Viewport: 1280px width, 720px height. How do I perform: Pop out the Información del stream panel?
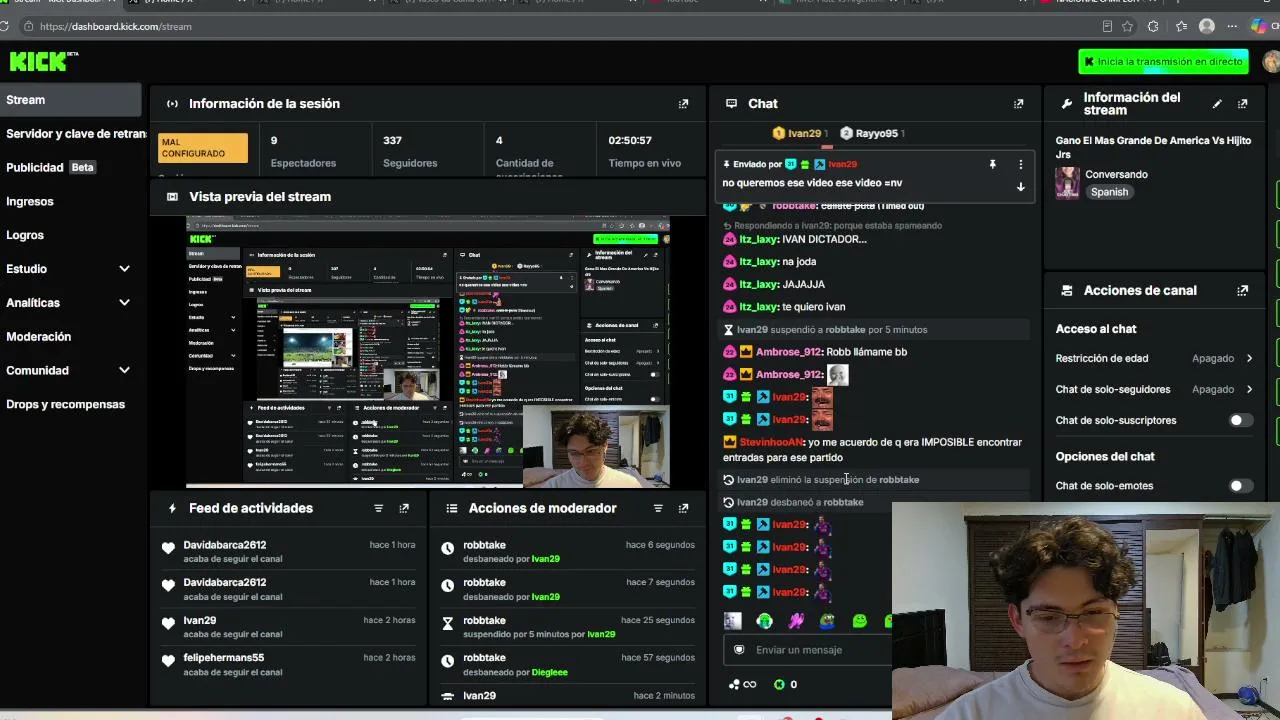tap(1243, 104)
